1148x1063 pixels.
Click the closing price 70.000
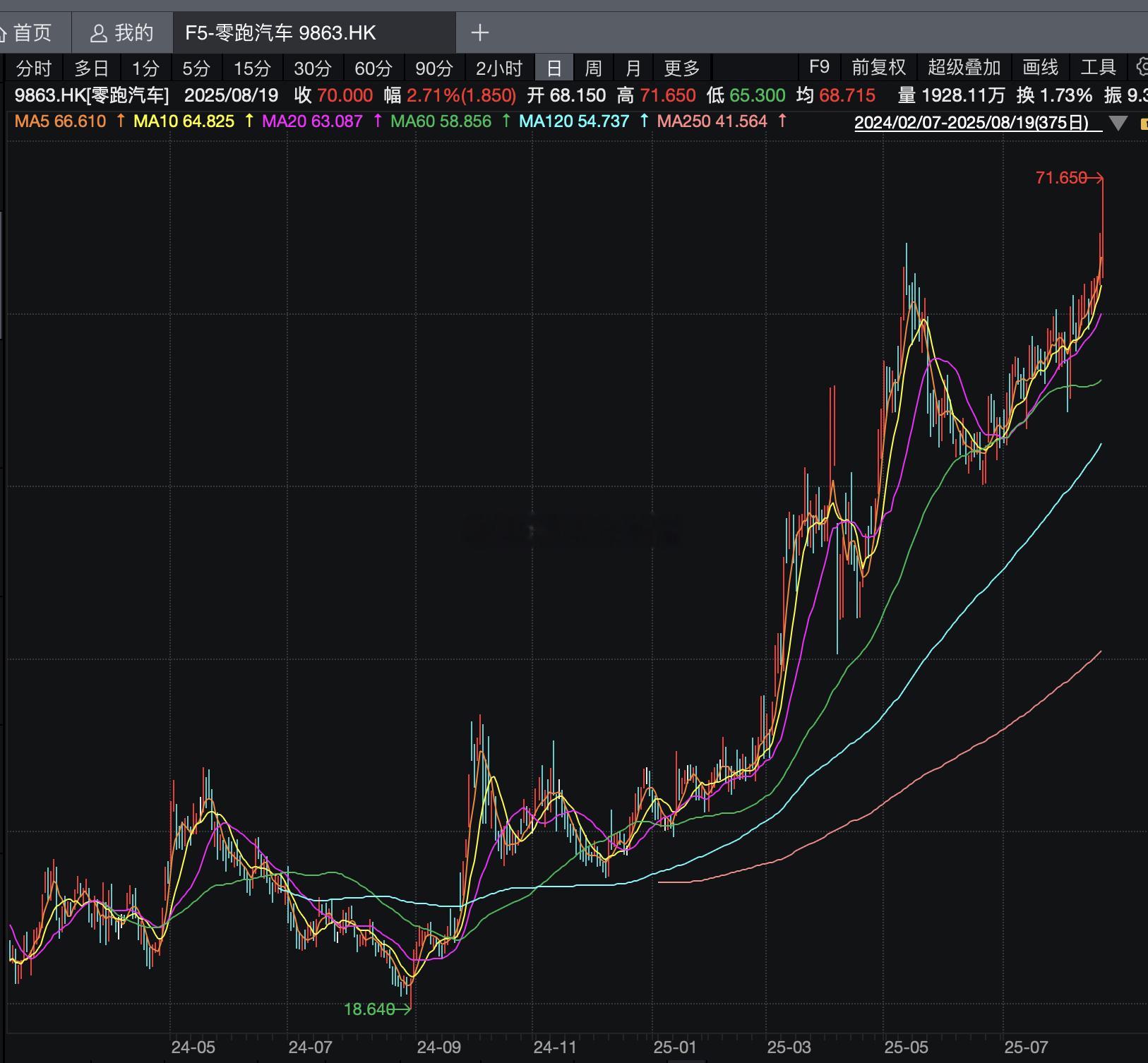[x=345, y=95]
